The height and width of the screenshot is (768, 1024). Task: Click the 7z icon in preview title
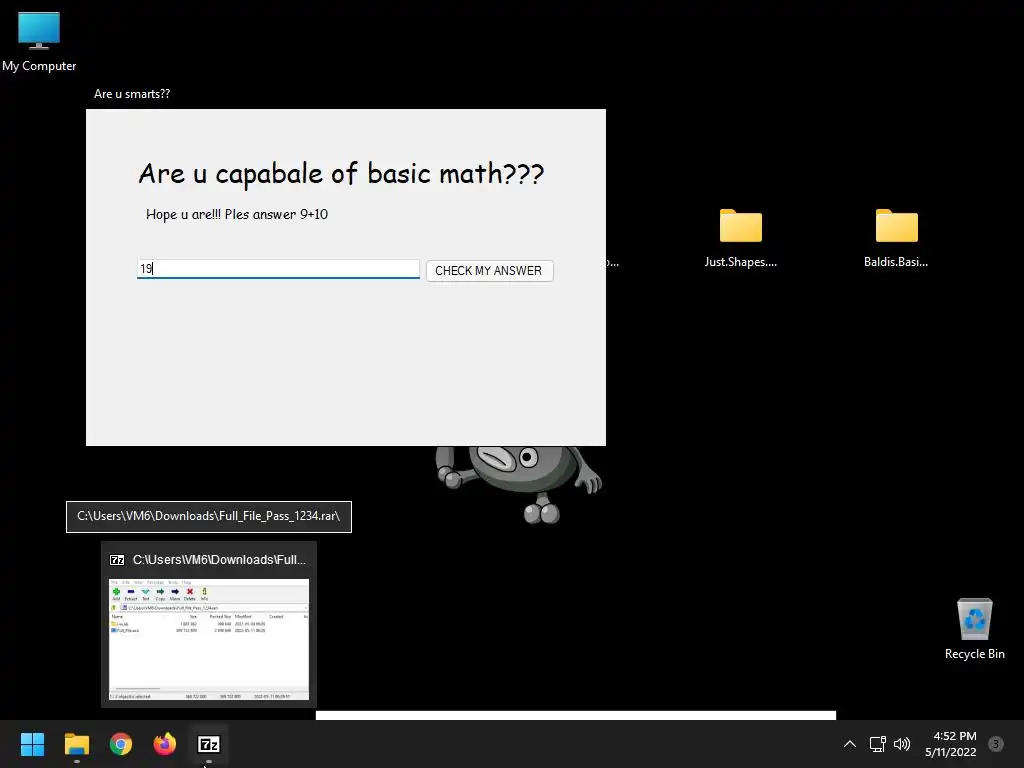tap(117, 560)
